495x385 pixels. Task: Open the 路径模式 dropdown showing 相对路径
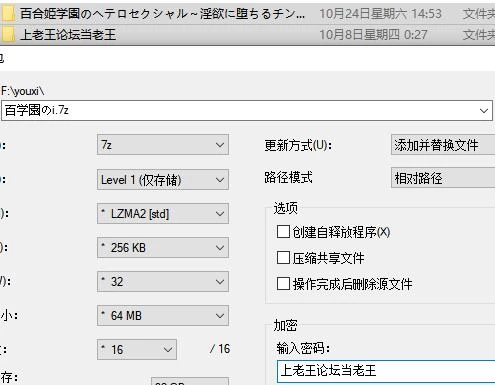point(443,178)
